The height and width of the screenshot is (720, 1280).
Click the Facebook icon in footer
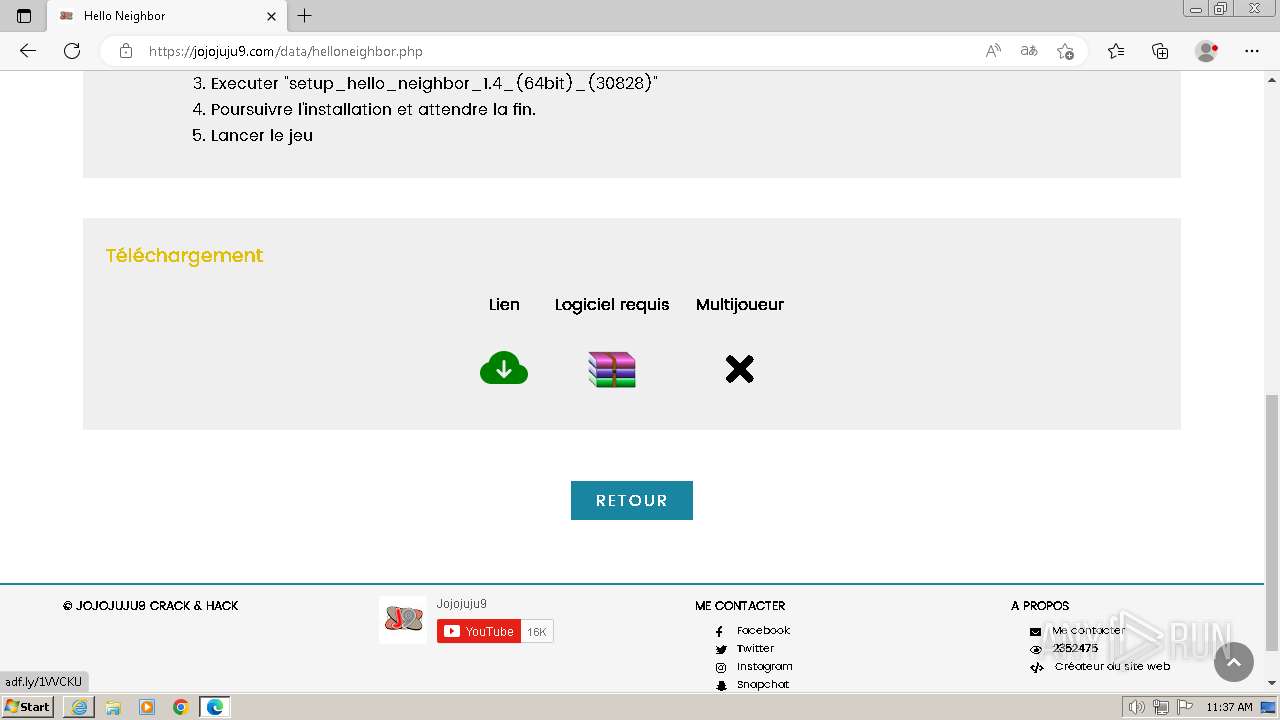pyautogui.click(x=720, y=631)
